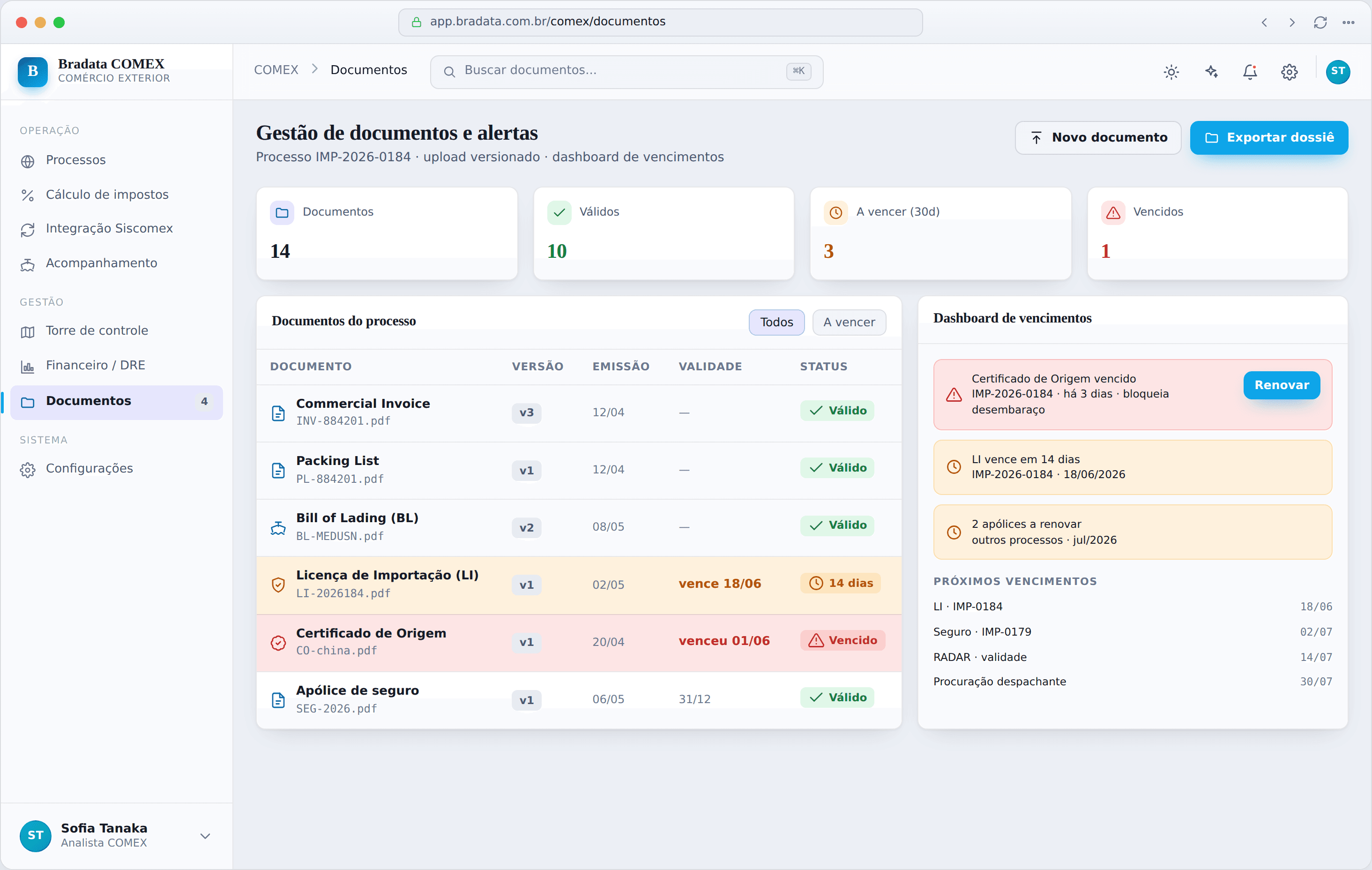The width and height of the screenshot is (1372, 870).
Task: Click the STATUS column header
Action: tap(823, 367)
